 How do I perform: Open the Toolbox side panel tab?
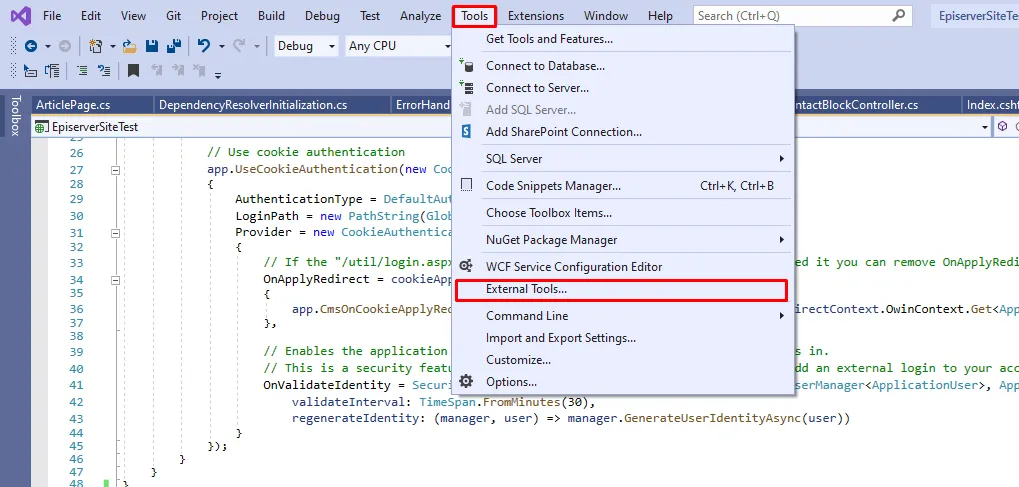coord(15,115)
